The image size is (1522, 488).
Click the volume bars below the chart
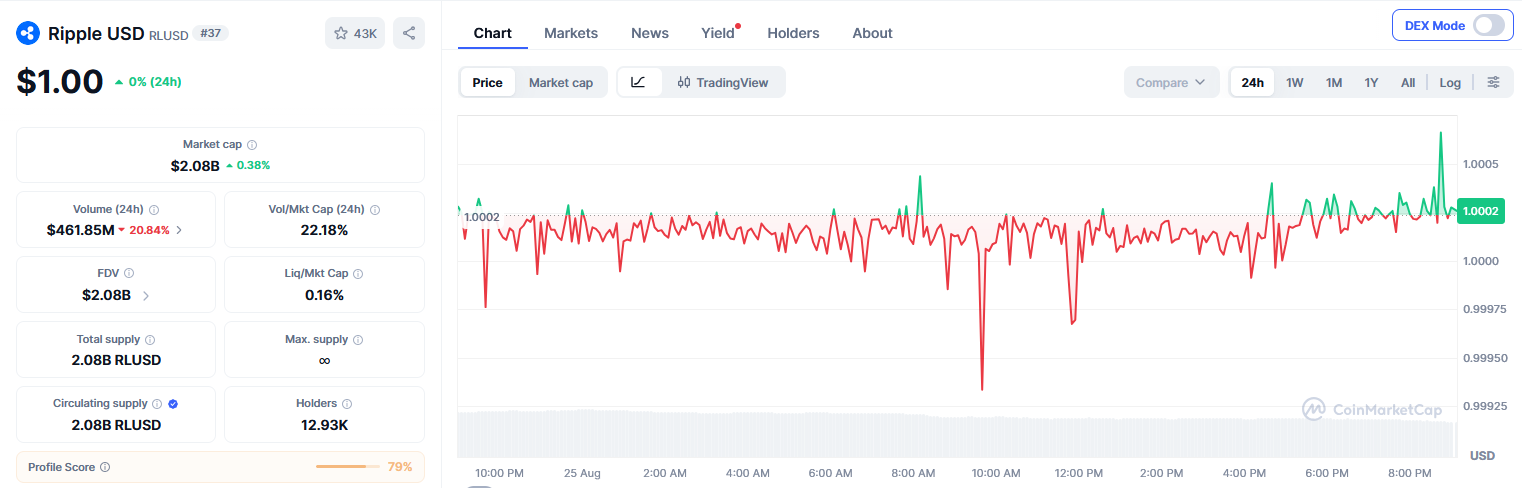[x=956, y=433]
